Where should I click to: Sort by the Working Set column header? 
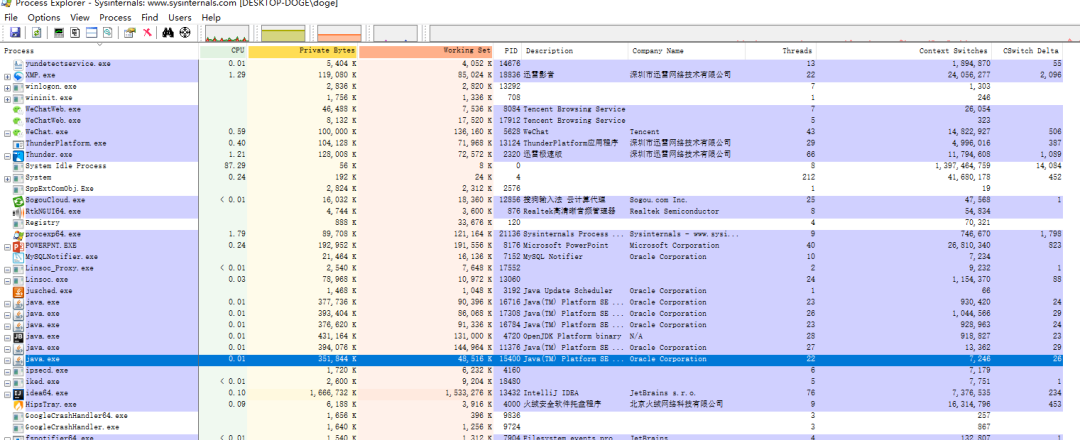pyautogui.click(x=426, y=51)
